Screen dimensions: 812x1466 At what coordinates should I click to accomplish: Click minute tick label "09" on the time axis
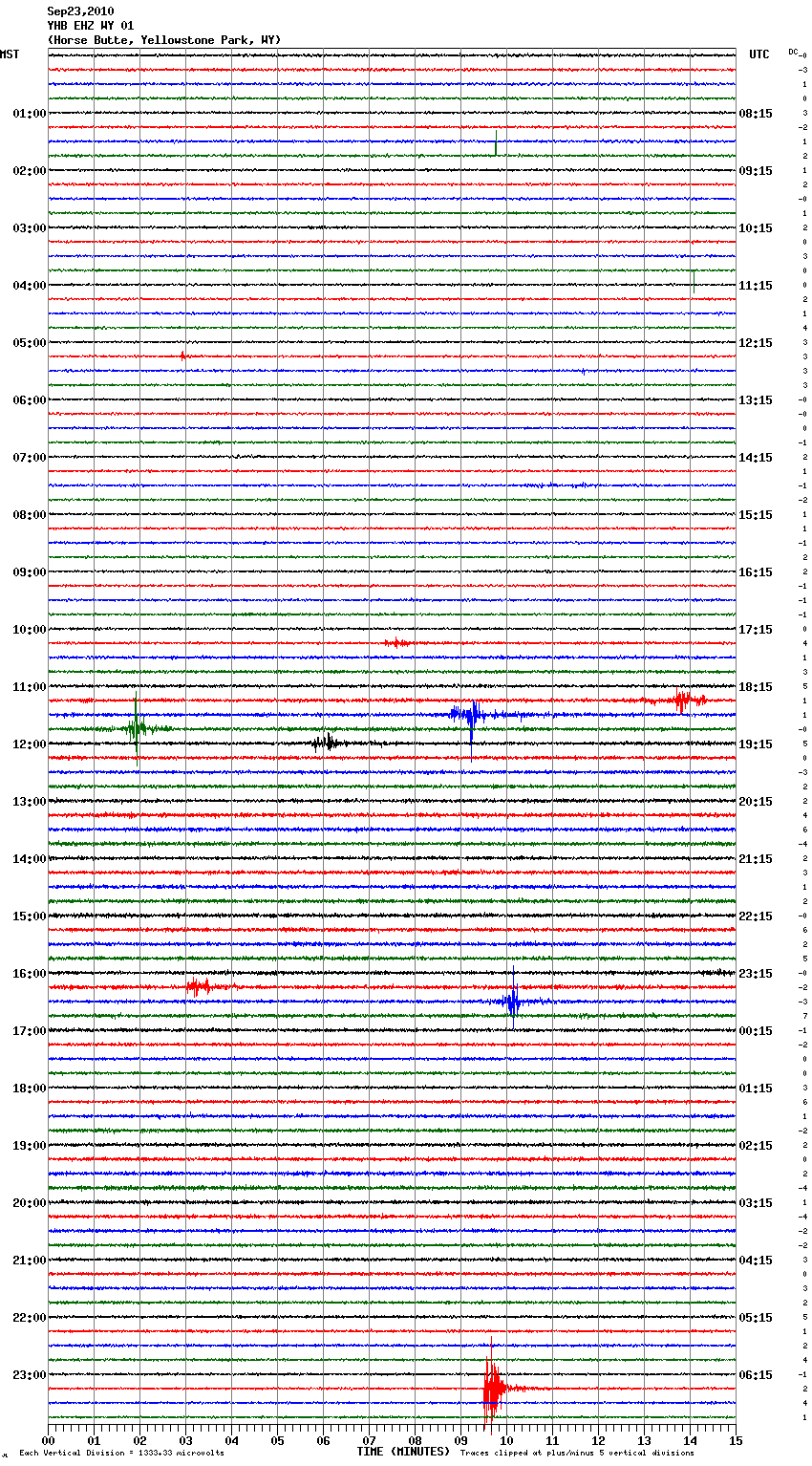[x=460, y=1440]
